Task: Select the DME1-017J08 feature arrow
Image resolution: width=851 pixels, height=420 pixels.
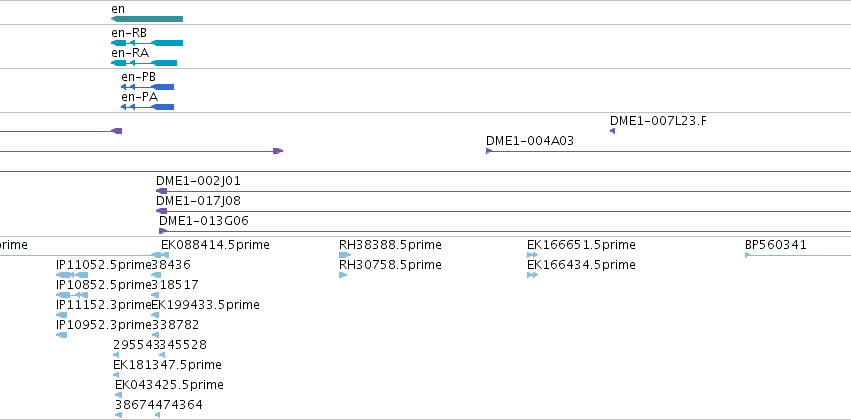Action: click(161, 211)
